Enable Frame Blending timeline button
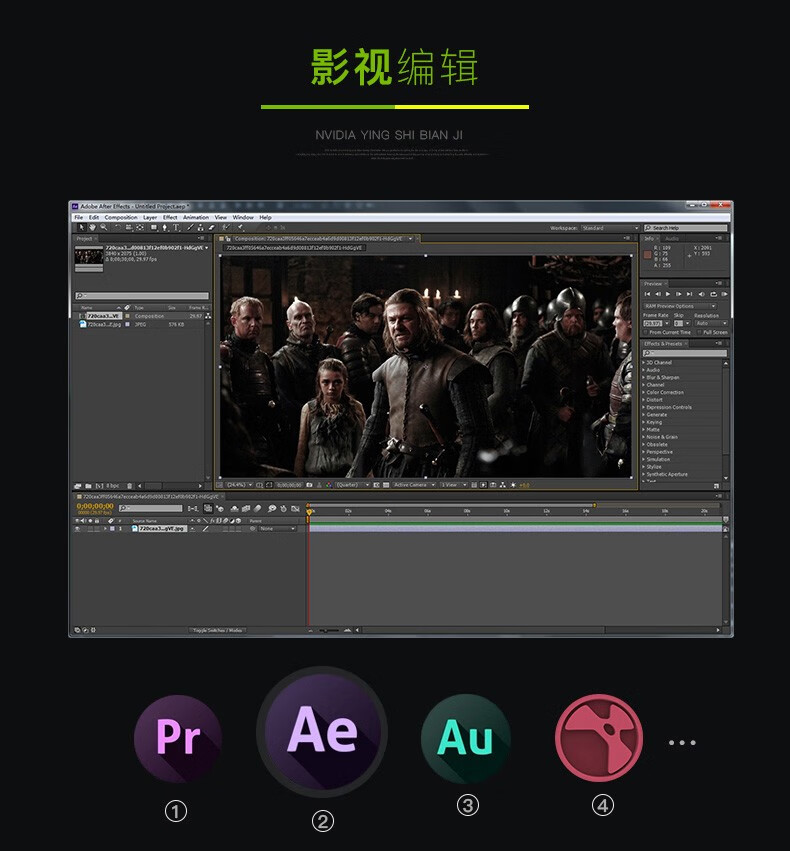790x851 pixels. tap(246, 509)
